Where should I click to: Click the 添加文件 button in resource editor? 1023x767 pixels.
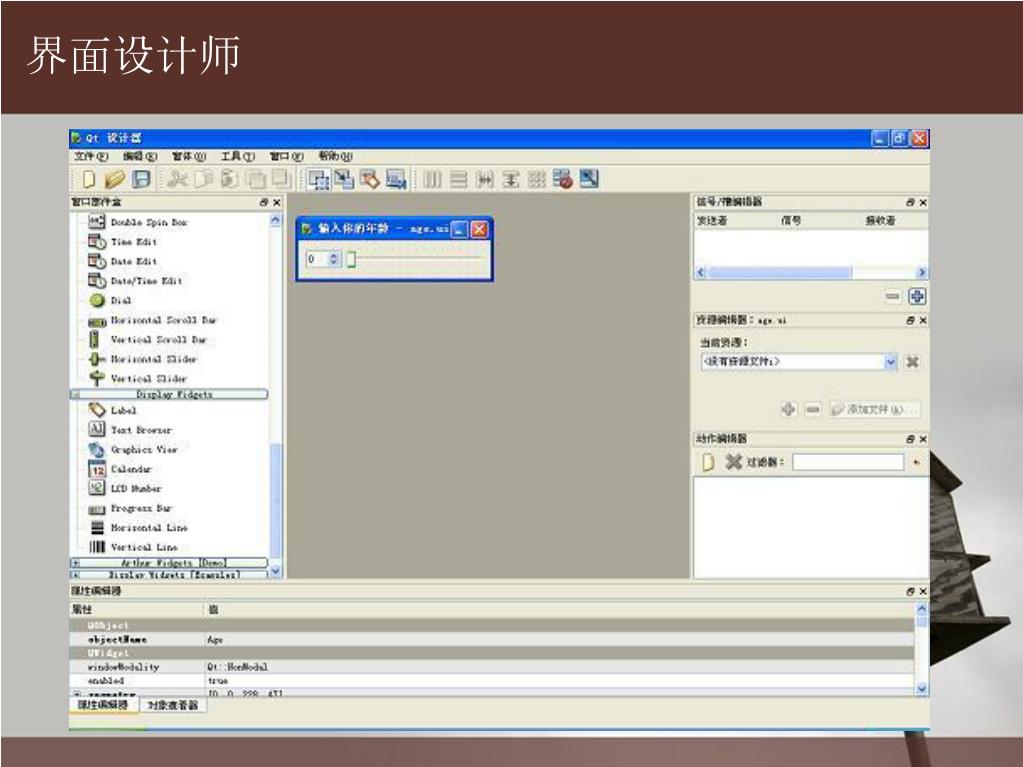[x=875, y=409]
